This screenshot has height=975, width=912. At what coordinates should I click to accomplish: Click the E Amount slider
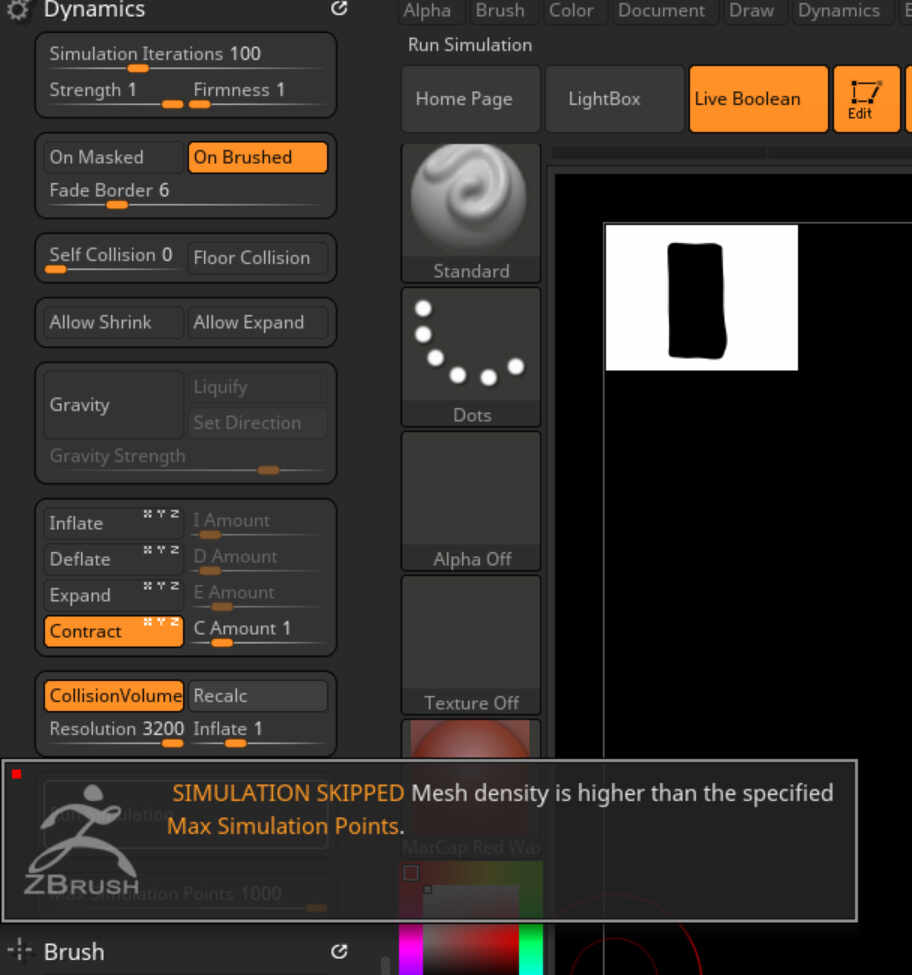point(258,596)
